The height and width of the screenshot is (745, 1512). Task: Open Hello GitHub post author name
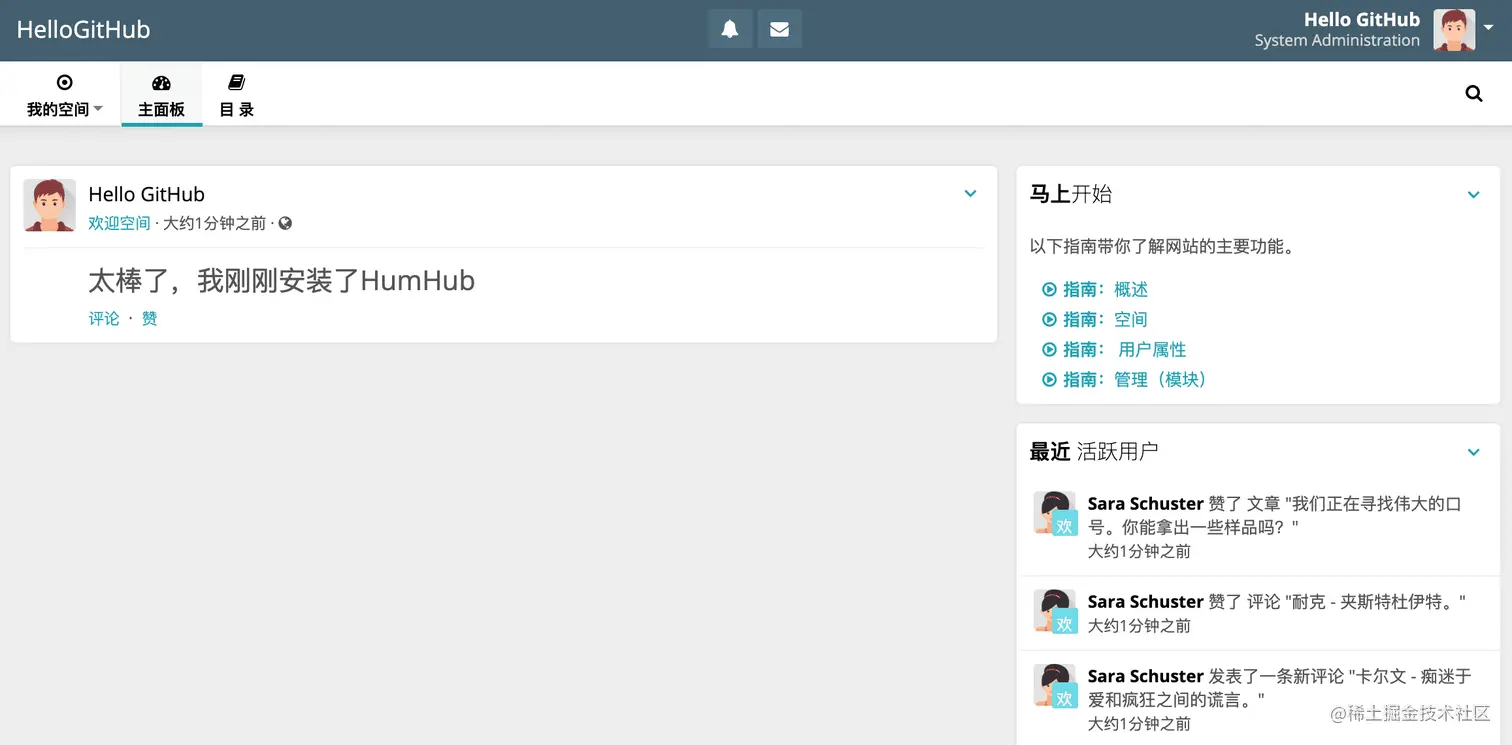tap(146, 194)
